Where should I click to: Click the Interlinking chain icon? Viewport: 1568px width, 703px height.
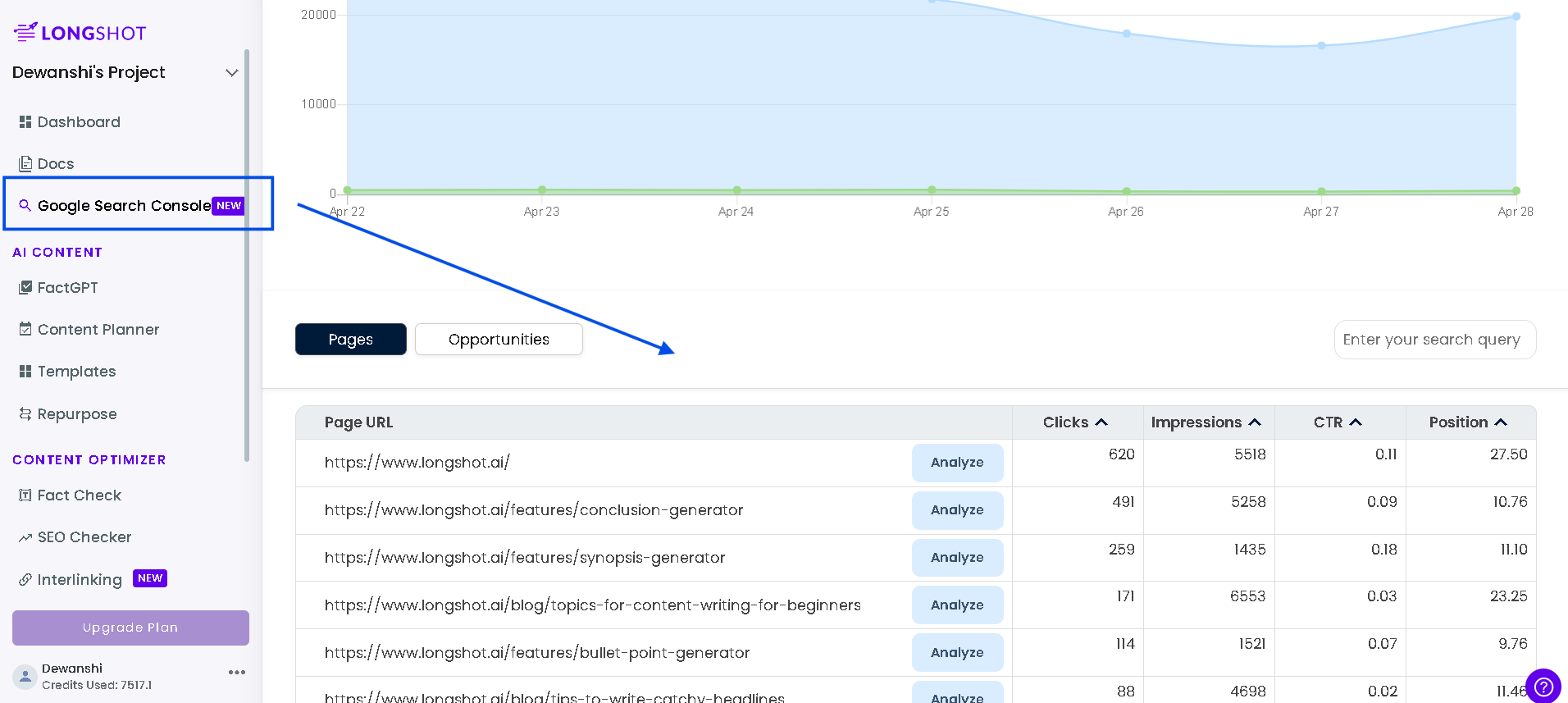tap(25, 580)
